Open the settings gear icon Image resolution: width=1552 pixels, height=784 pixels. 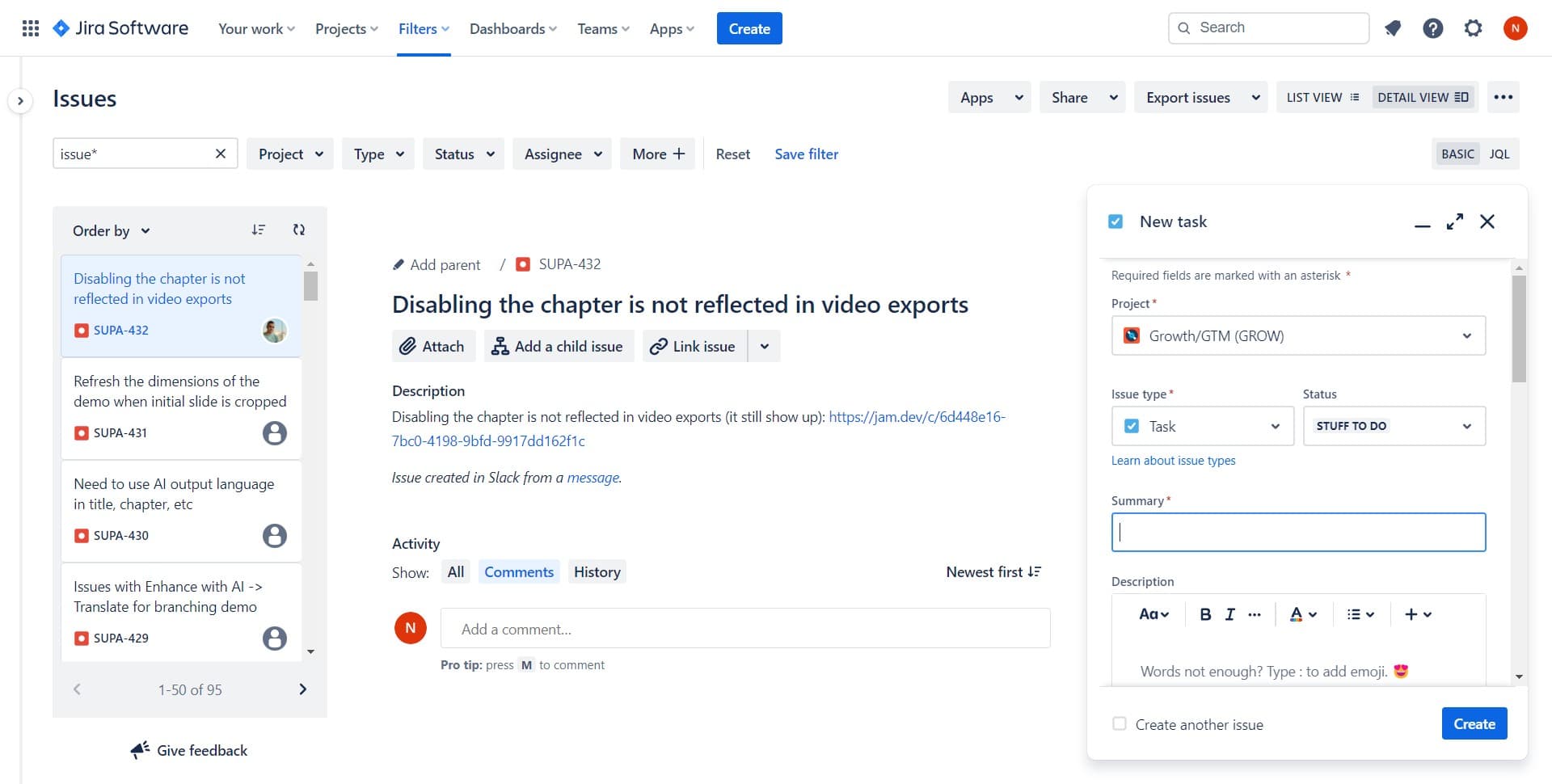pos(1473,29)
